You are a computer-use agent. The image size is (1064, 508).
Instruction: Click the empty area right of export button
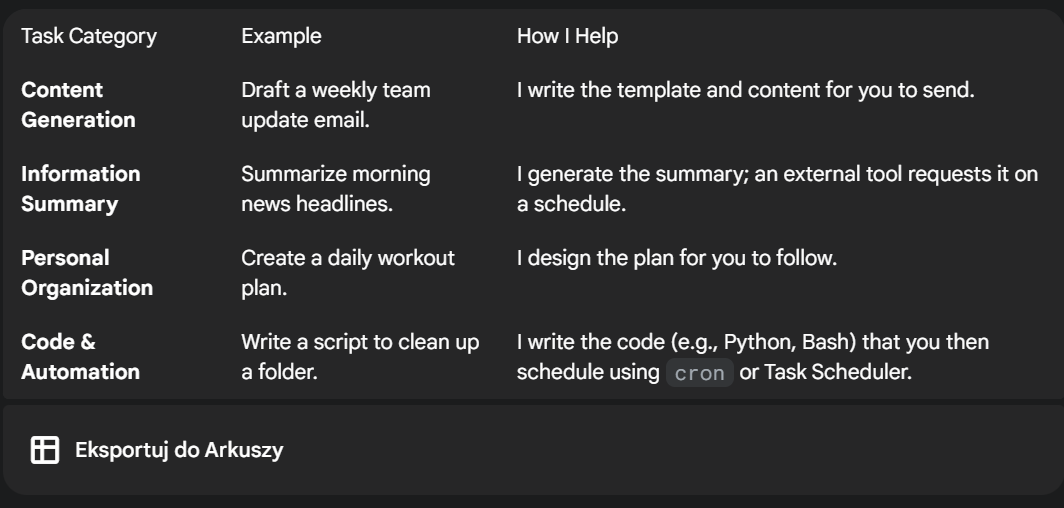pyautogui.click(x=672, y=450)
